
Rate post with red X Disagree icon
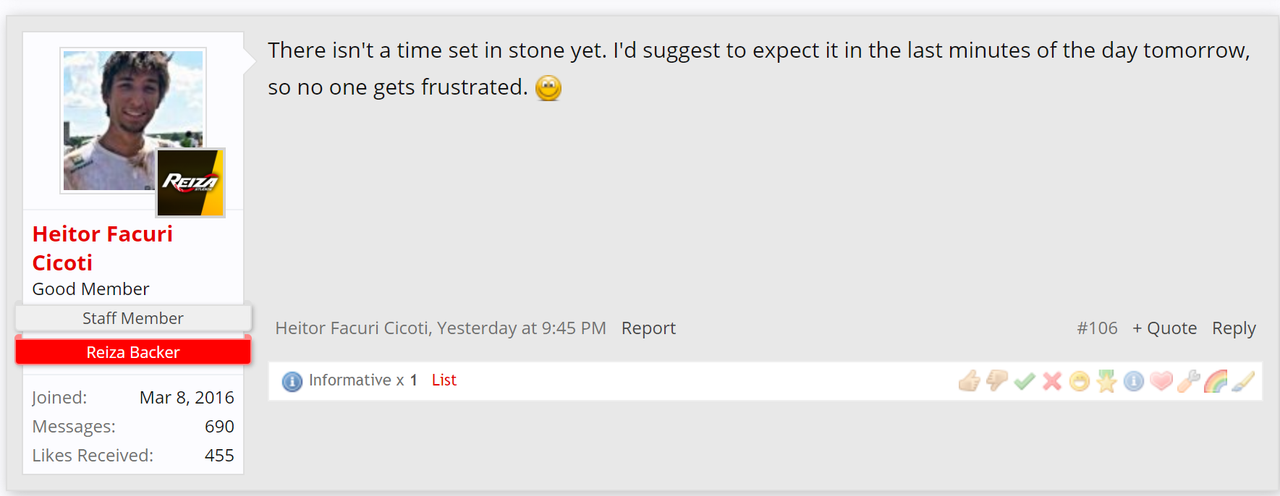1051,381
